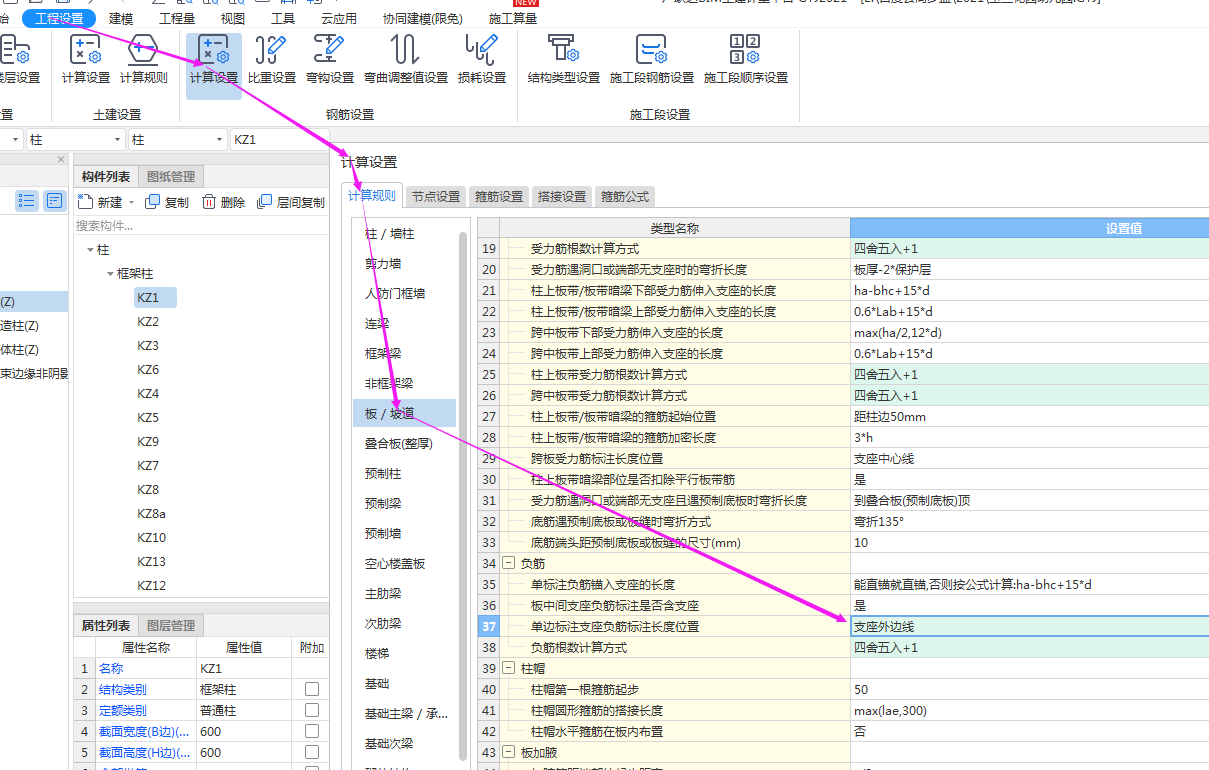Tick the 附加 checkbox for 截面高度 row
Screen dimensions: 1209x770
pos(312,752)
